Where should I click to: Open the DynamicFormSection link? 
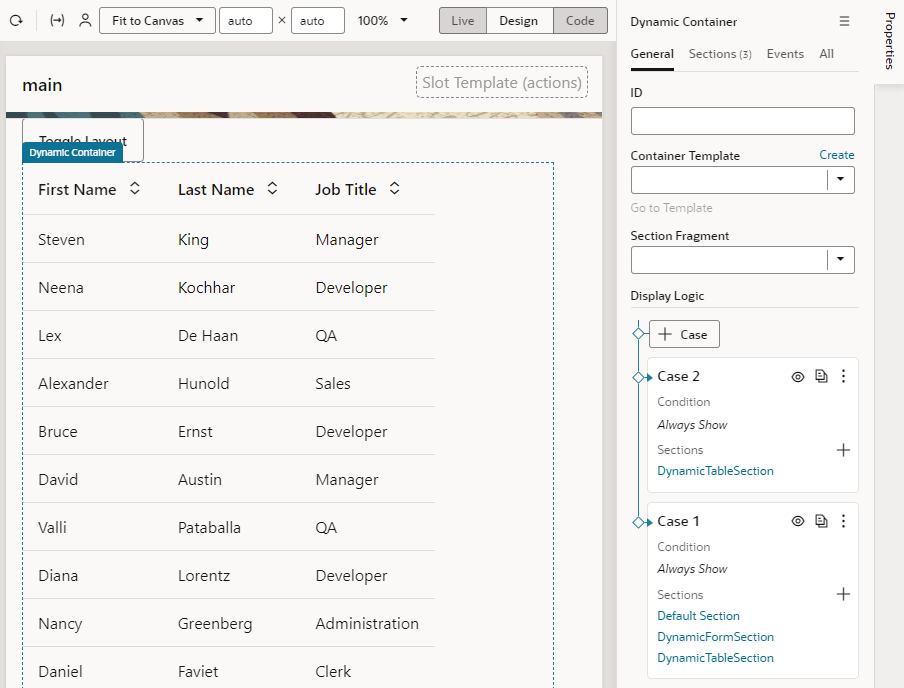coord(715,637)
